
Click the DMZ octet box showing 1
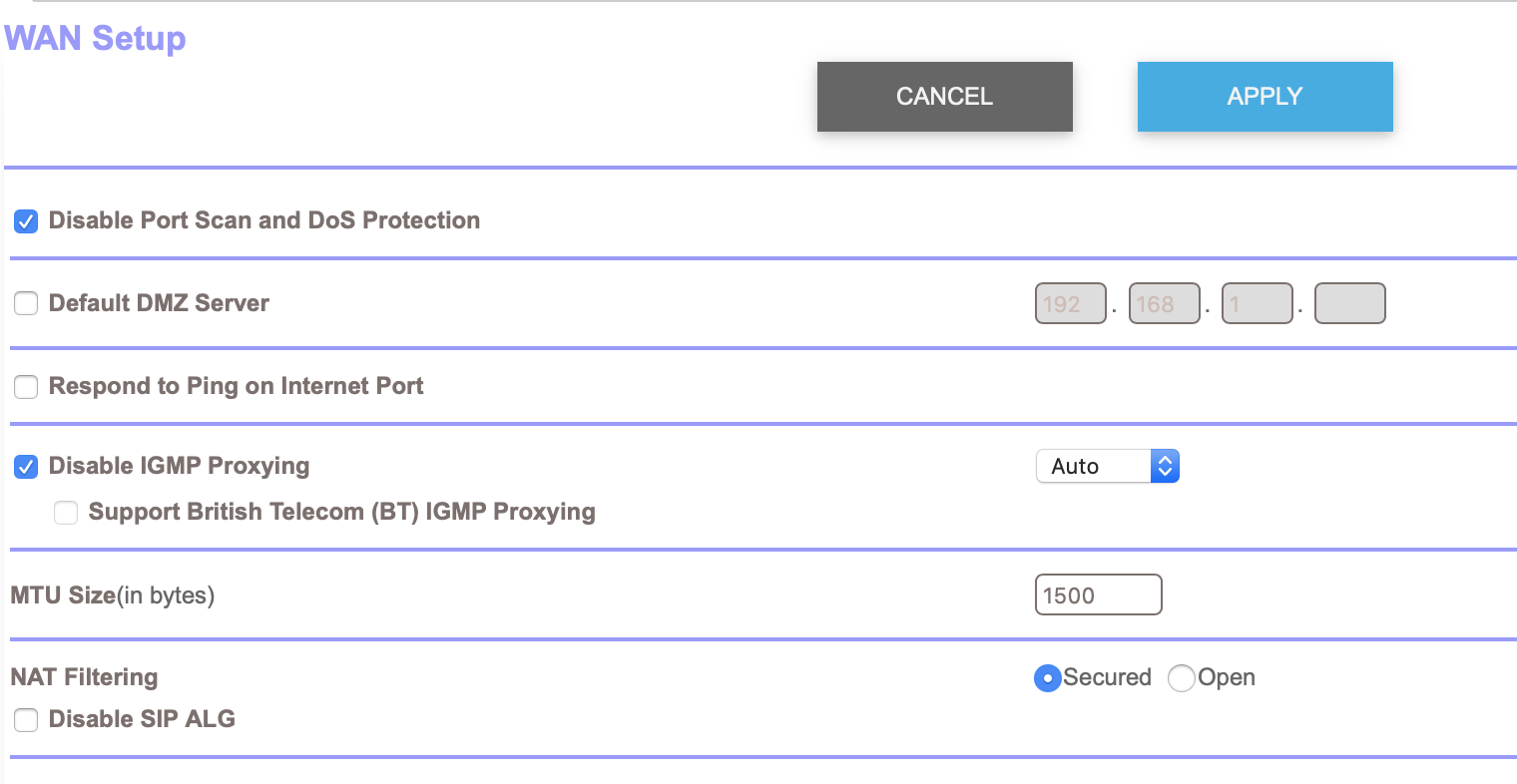coord(1257,303)
